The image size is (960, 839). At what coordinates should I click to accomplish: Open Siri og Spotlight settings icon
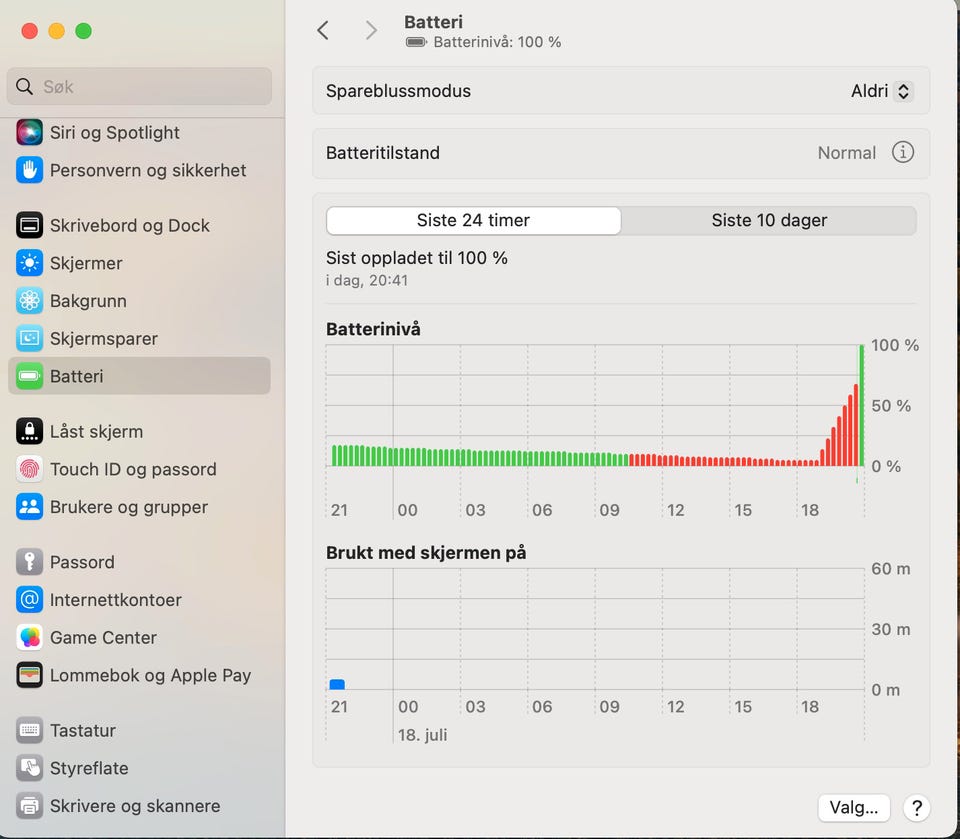(30, 132)
